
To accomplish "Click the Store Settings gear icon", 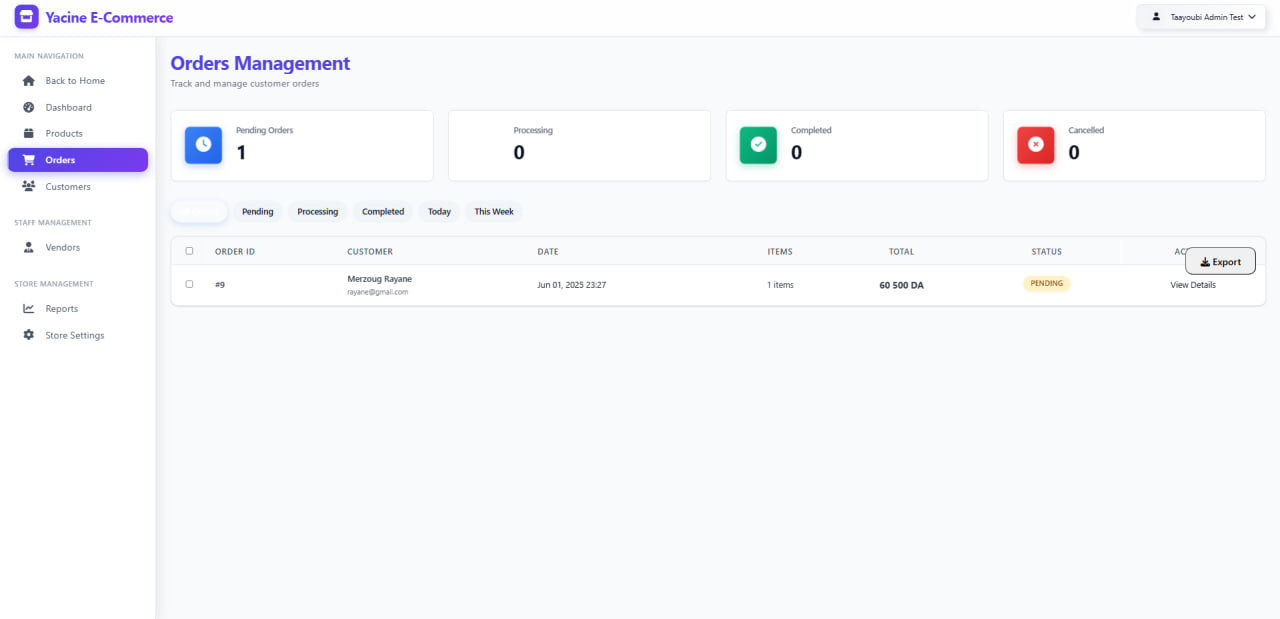I will click(29, 335).
